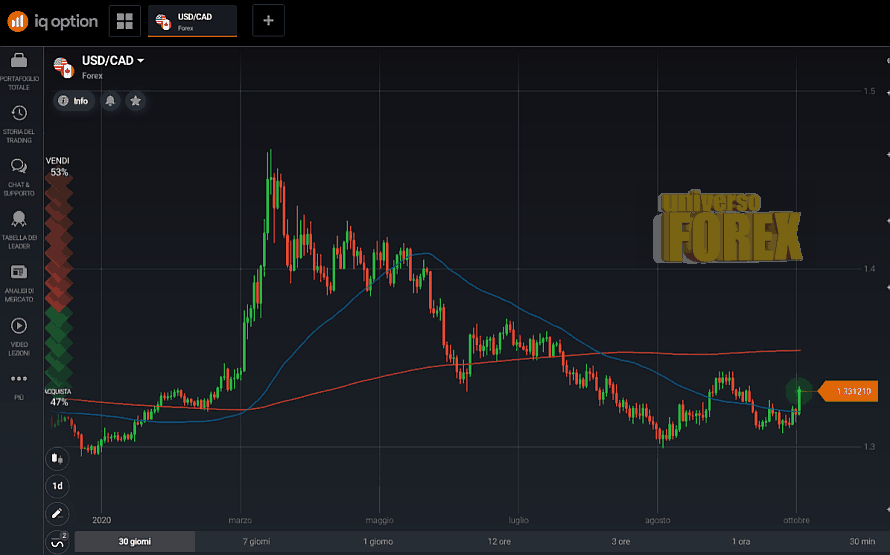Click the Info button
This screenshot has width=890, height=555.
click(74, 101)
